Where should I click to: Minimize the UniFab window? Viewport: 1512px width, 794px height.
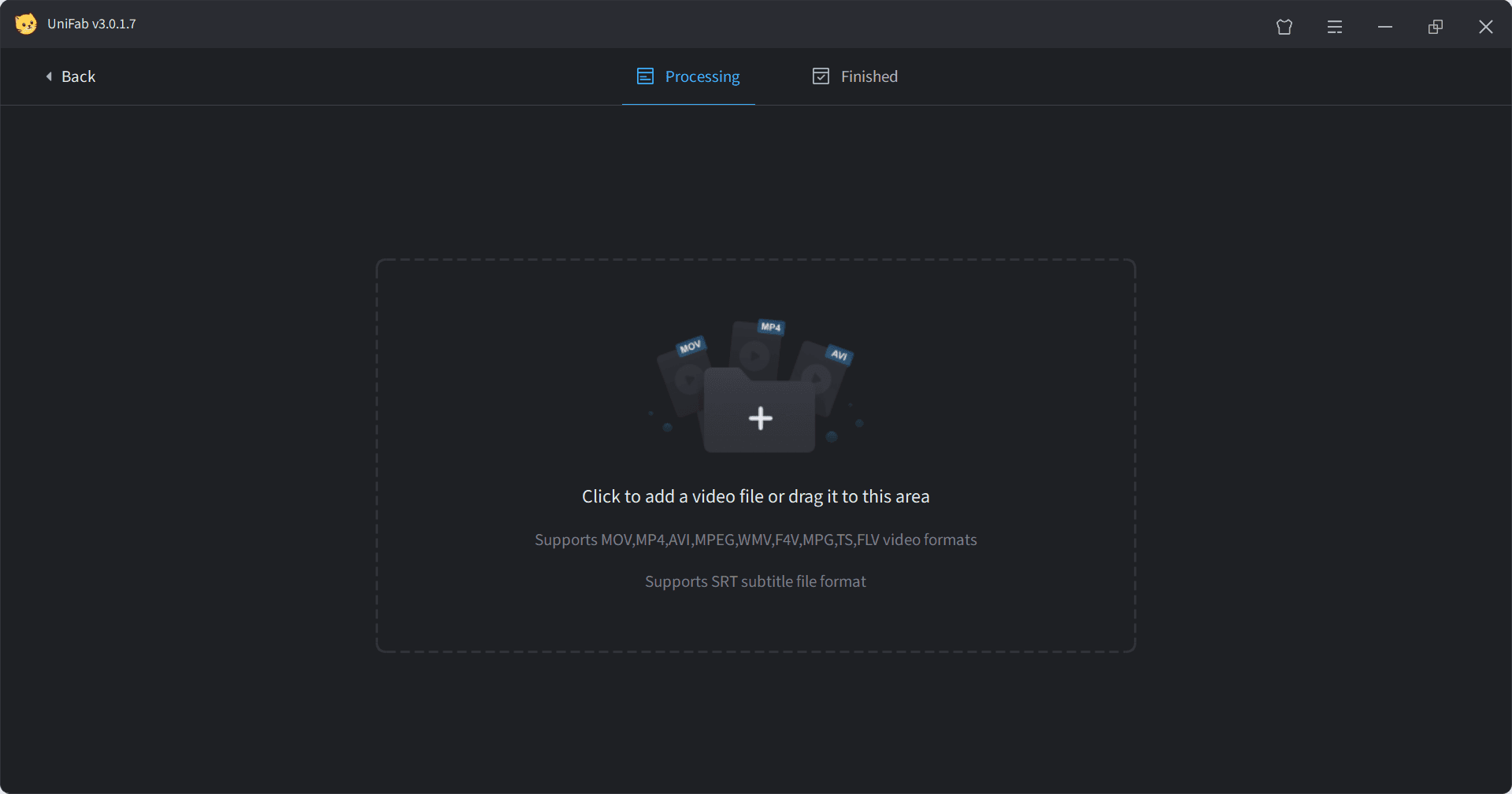point(1385,27)
